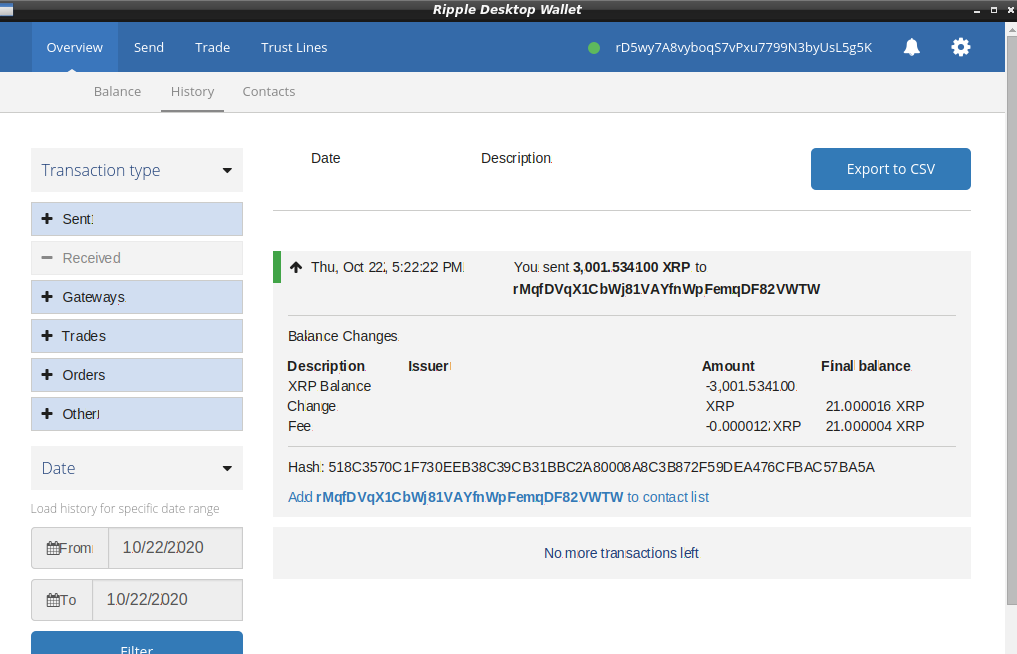
Task: Switch to the Balance sub-tab
Action: pos(117,91)
